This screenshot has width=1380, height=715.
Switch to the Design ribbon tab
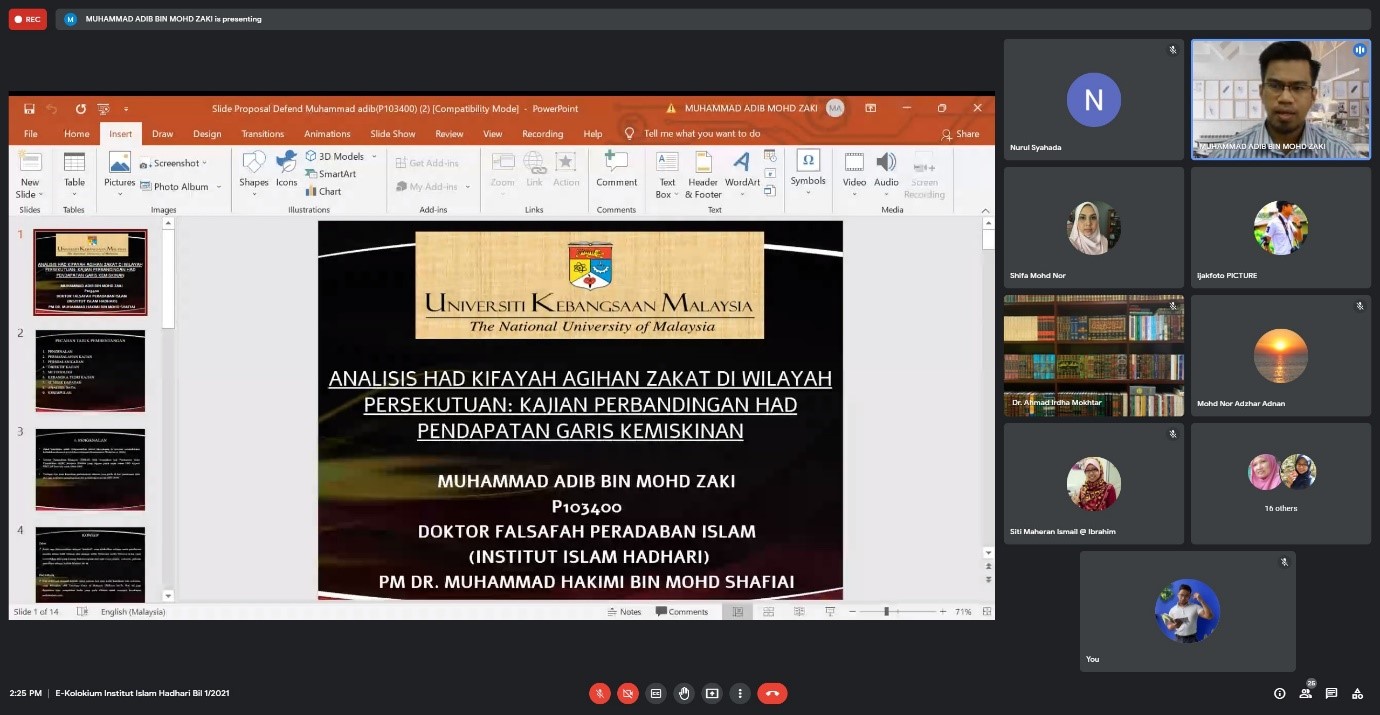(207, 134)
